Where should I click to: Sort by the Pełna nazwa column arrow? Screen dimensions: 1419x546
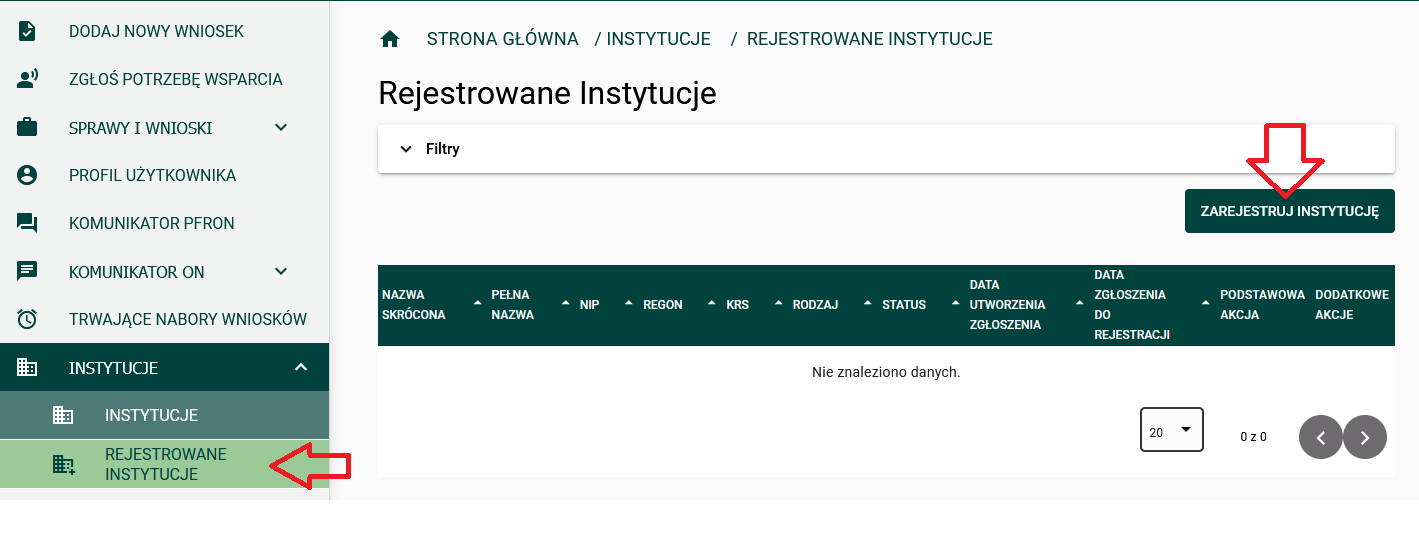(x=566, y=302)
